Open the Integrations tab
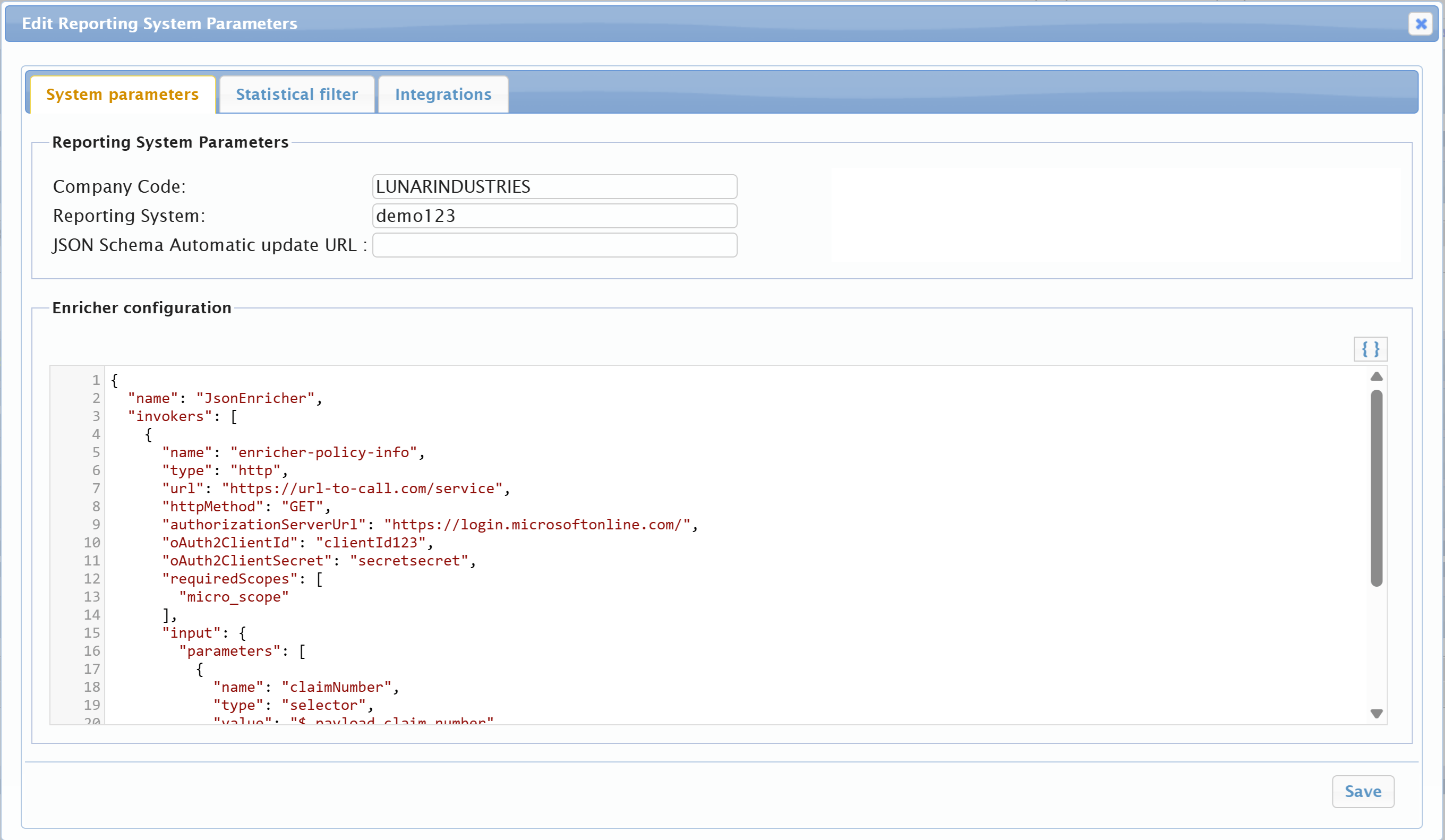The width and height of the screenshot is (1445, 840). [443, 95]
